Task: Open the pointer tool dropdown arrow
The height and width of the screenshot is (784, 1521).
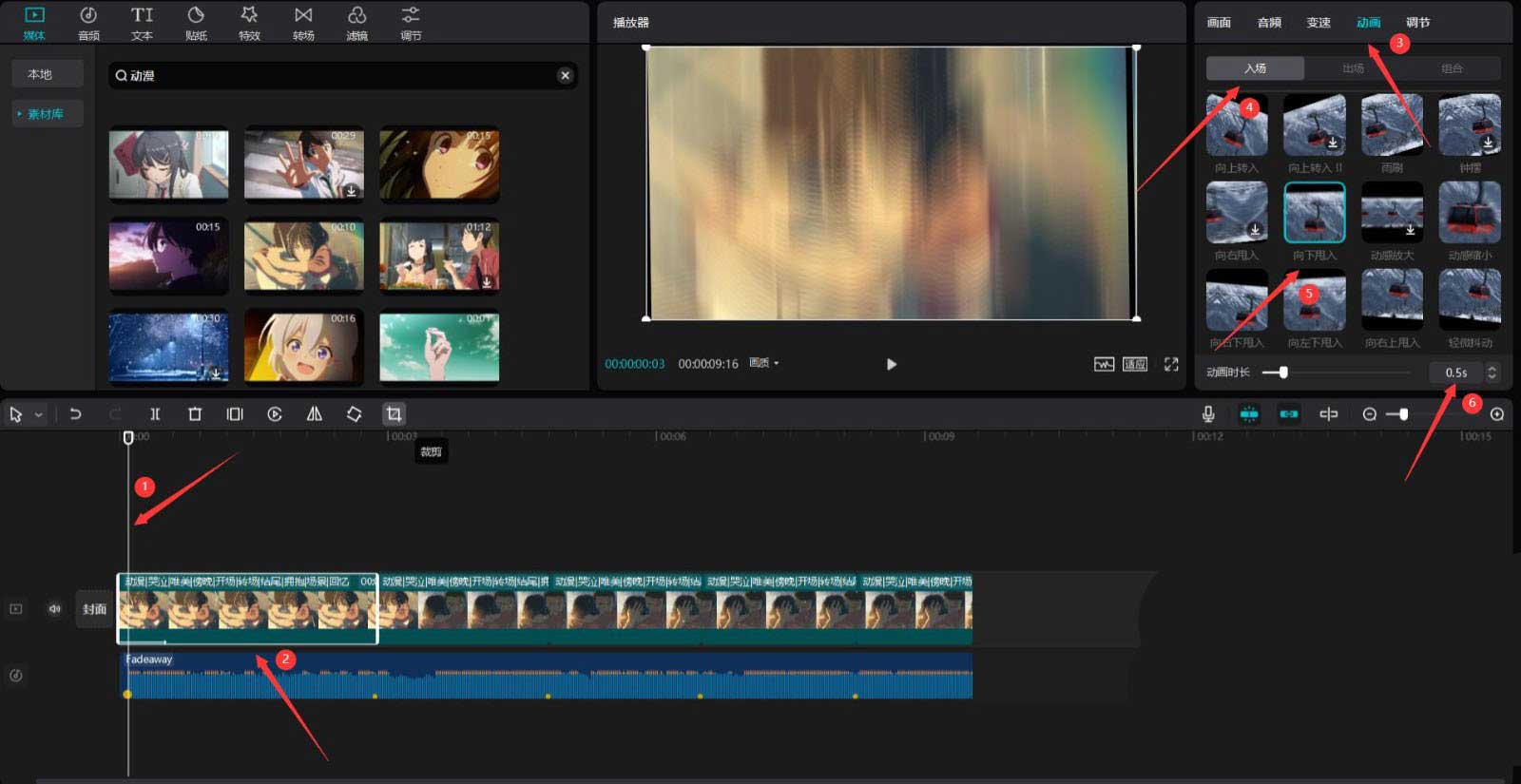Action: pyautogui.click(x=39, y=415)
